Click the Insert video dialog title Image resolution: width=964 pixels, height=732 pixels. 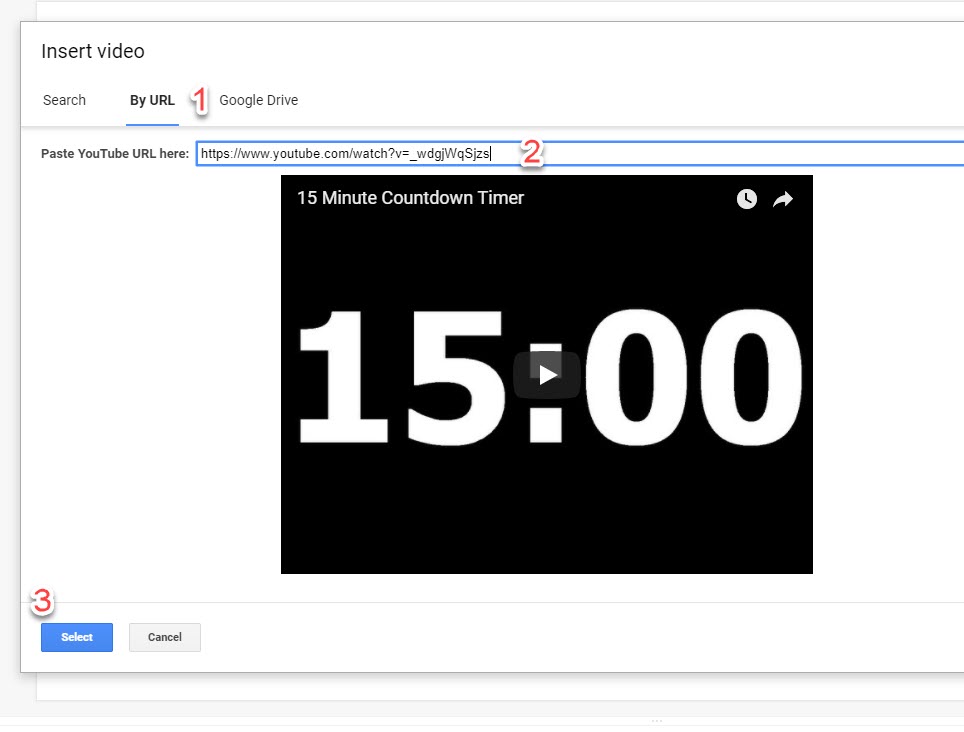click(93, 51)
